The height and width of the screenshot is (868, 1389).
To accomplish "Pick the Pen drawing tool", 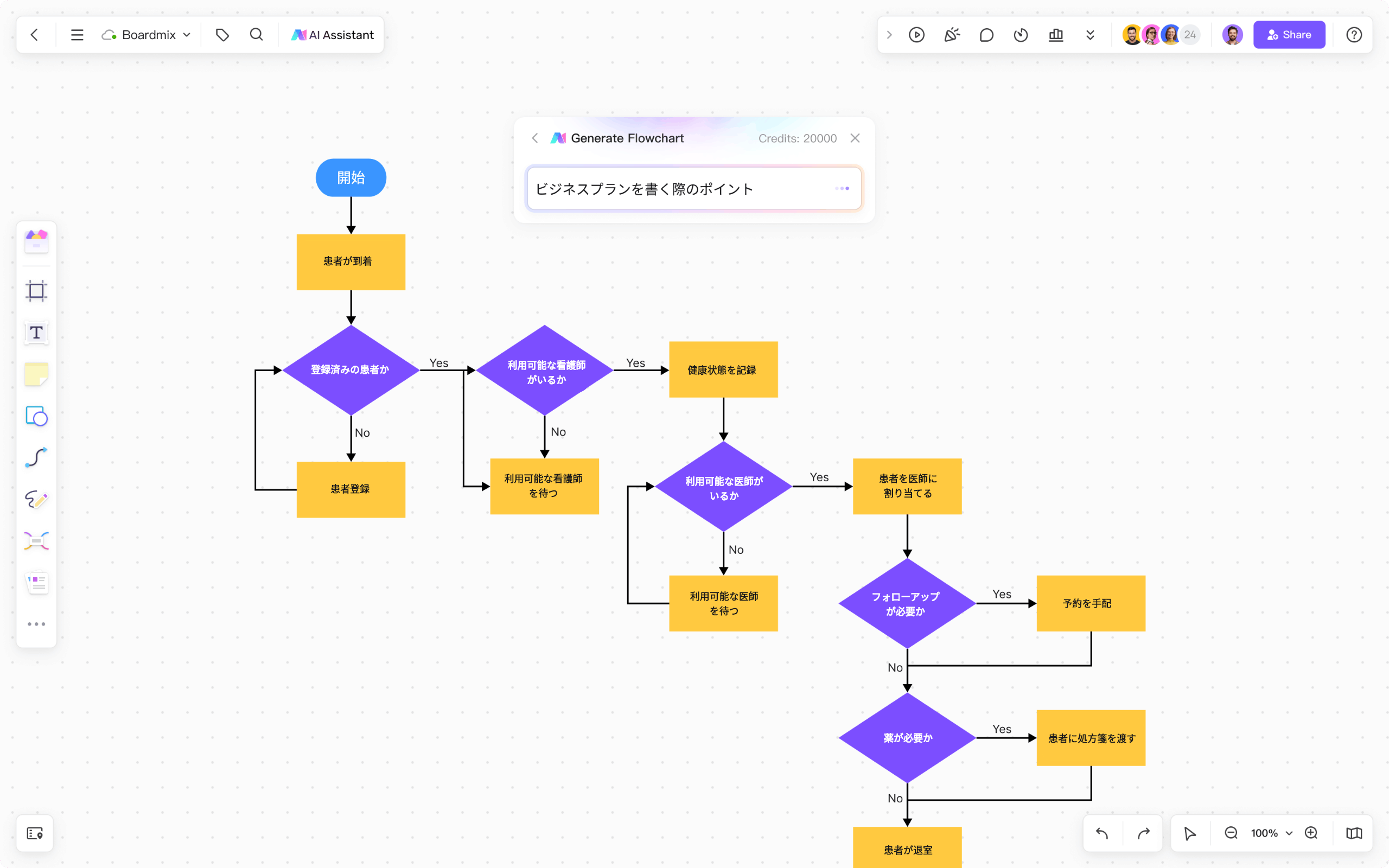I will [36, 500].
